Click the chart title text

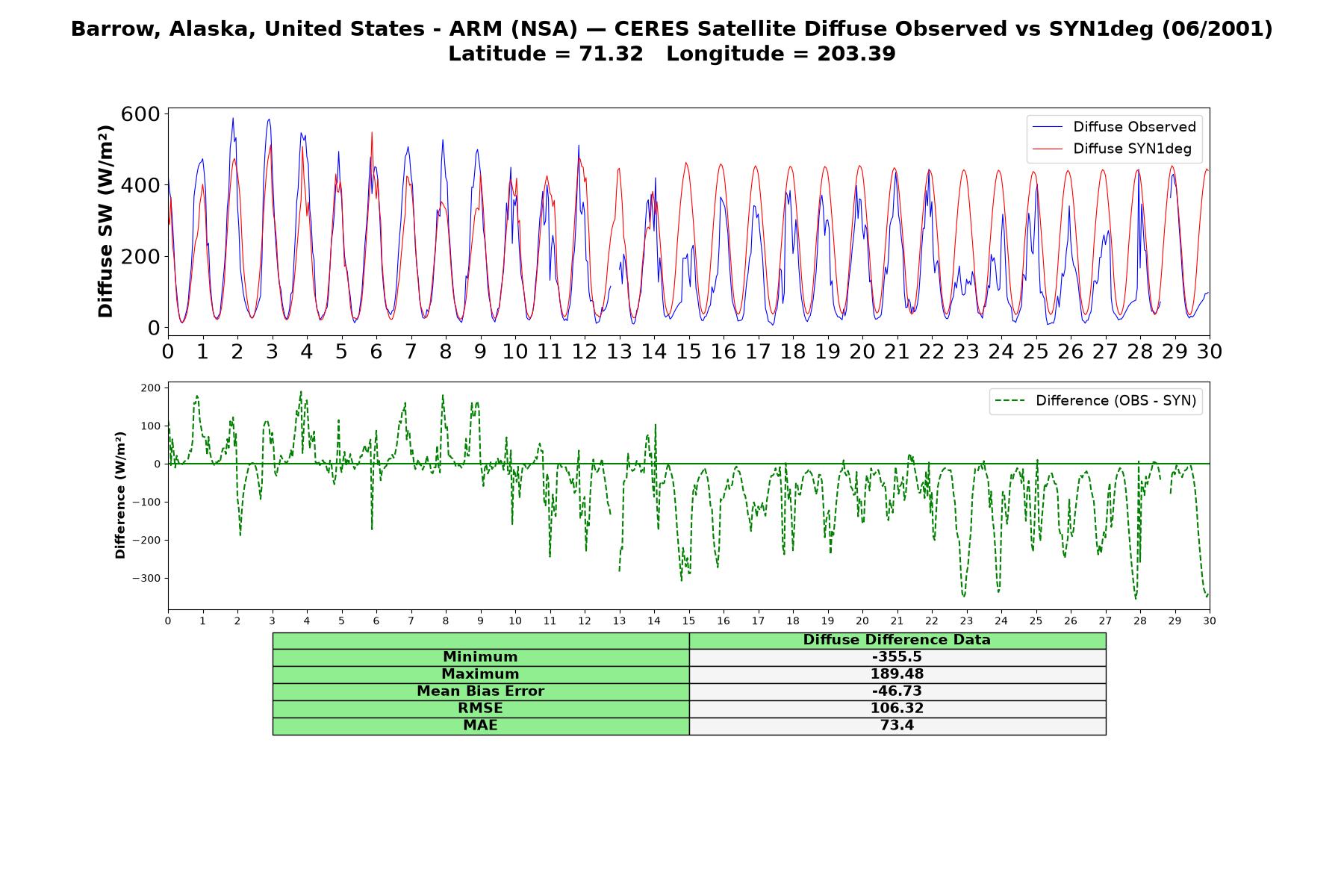tap(672, 29)
